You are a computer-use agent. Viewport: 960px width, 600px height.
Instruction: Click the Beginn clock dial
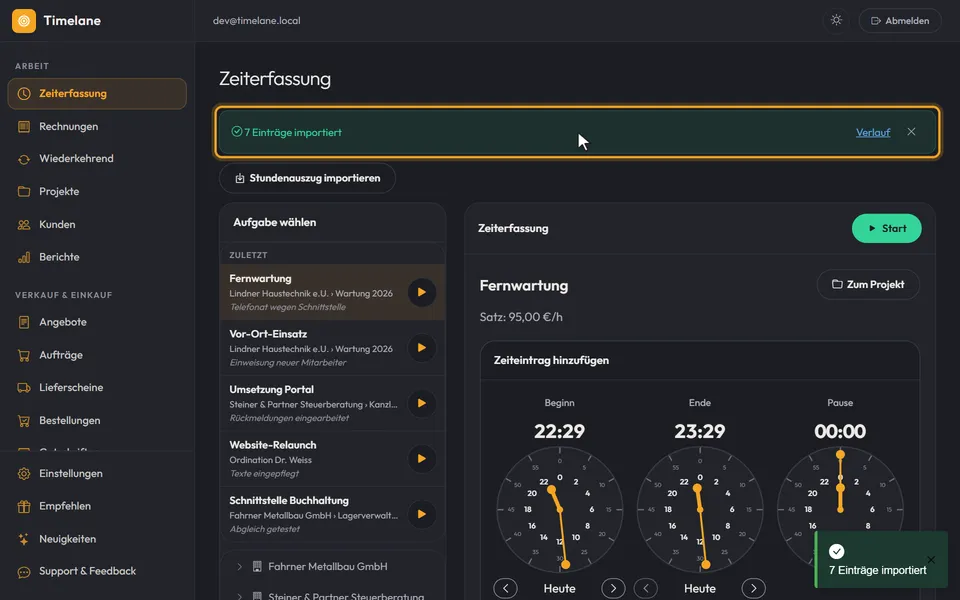click(x=560, y=510)
